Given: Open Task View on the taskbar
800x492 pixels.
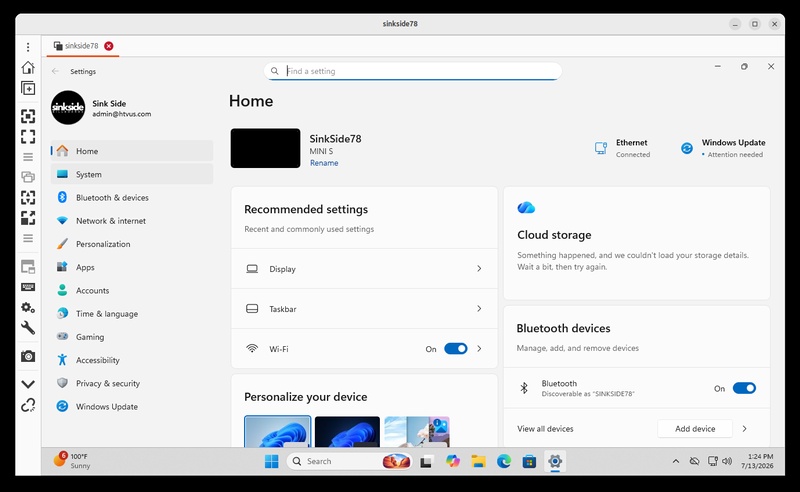Looking at the screenshot, I should 427,461.
